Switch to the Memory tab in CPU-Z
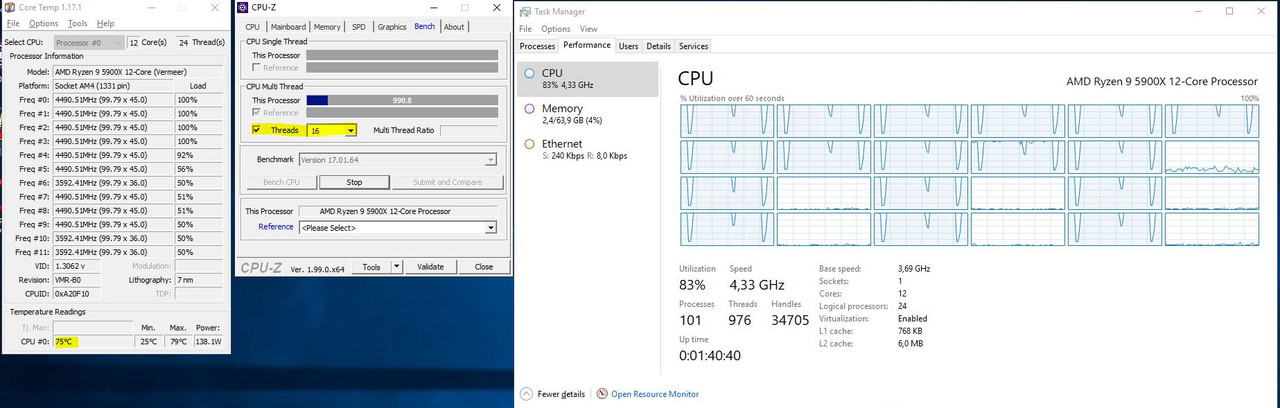 pyautogui.click(x=327, y=27)
